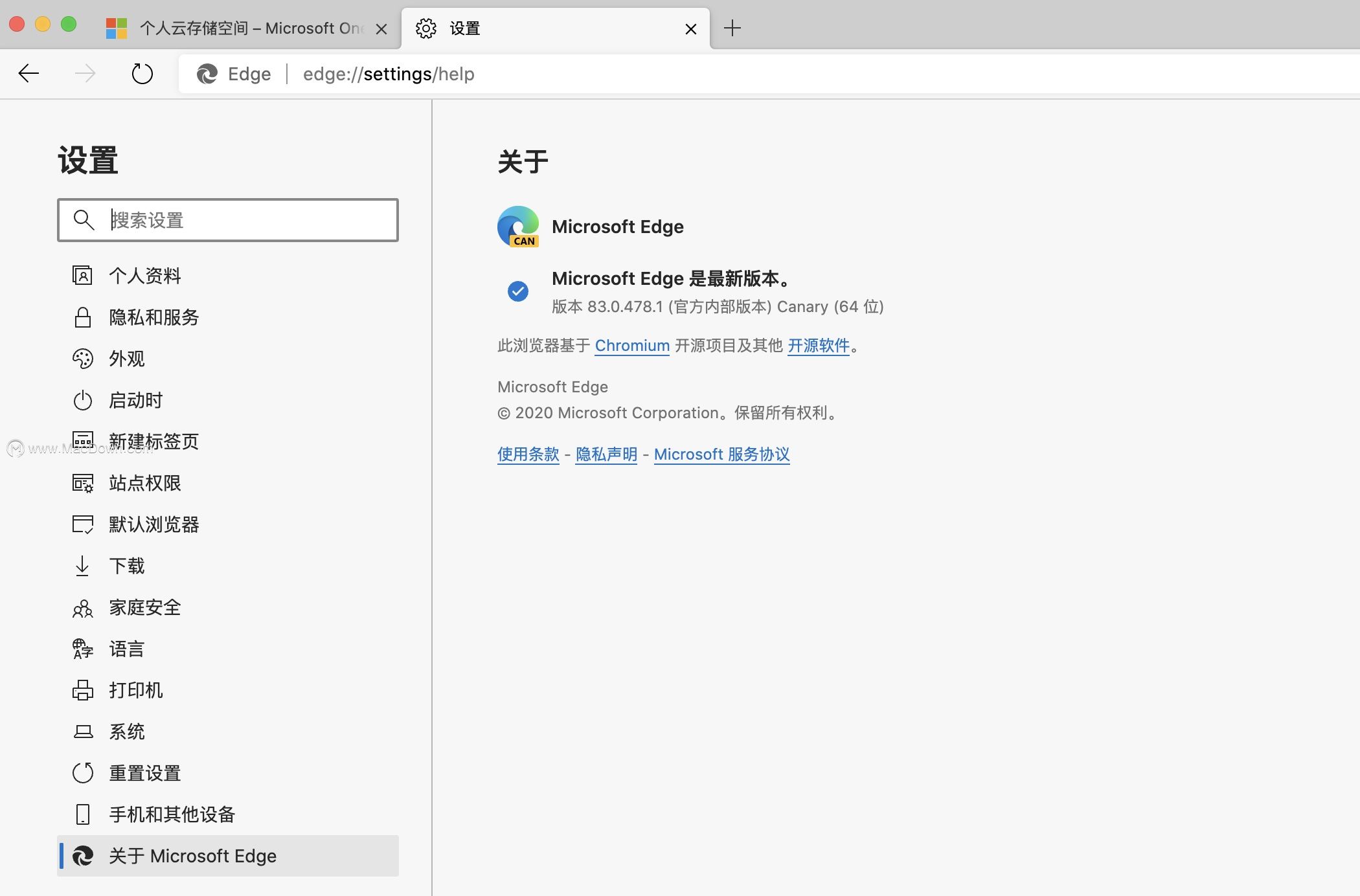The image size is (1360, 896).
Task: Open 下载 settings section
Action: coord(228,566)
